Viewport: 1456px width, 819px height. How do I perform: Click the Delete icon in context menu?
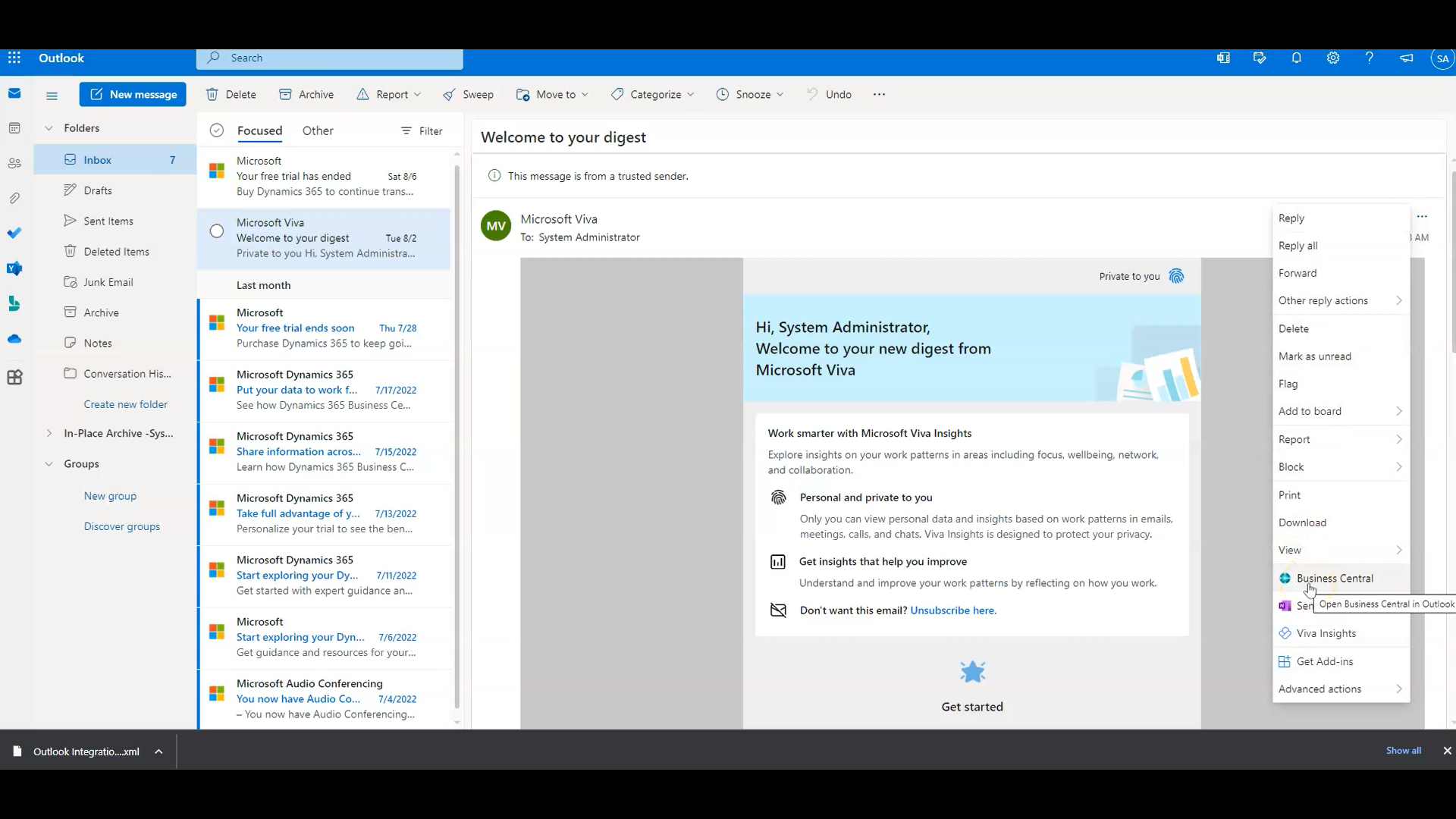tap(1293, 328)
